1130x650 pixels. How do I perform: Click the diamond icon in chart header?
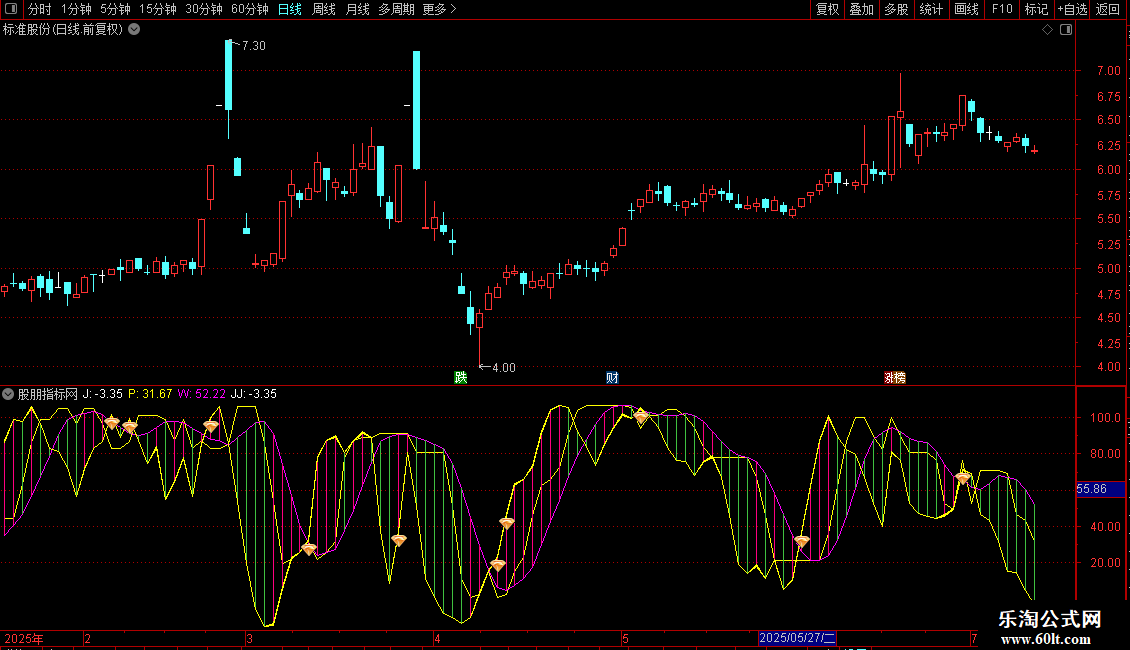click(x=1048, y=30)
